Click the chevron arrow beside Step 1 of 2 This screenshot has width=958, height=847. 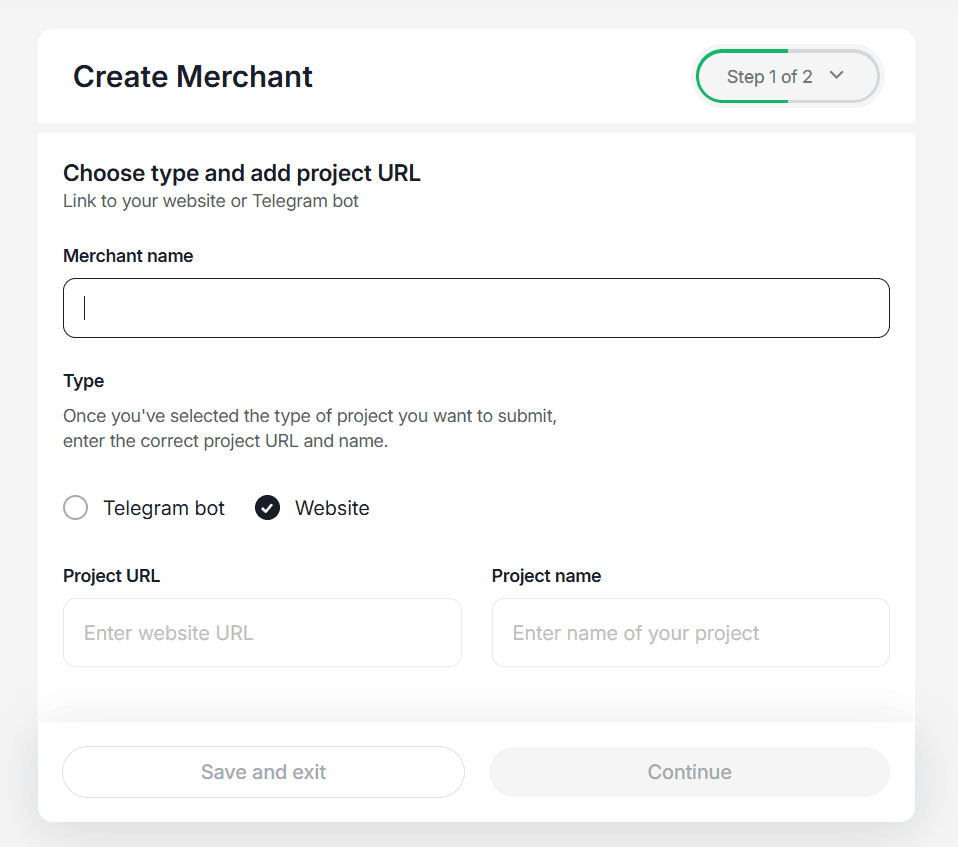coord(837,75)
